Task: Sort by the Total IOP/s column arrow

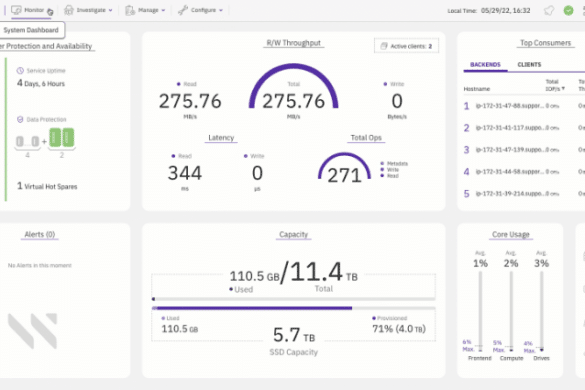Action: coord(563,88)
